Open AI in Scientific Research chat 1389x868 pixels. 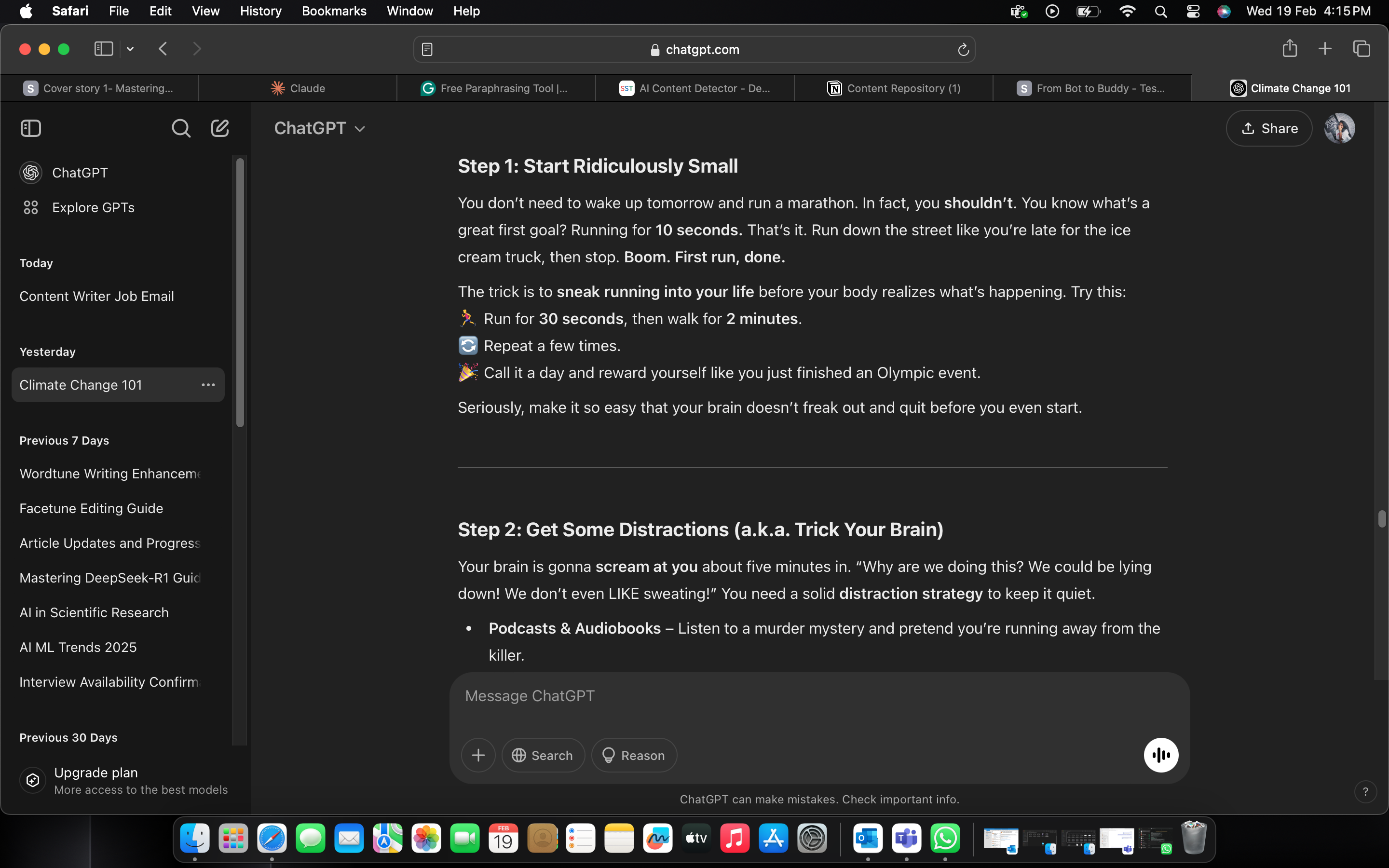click(118, 612)
